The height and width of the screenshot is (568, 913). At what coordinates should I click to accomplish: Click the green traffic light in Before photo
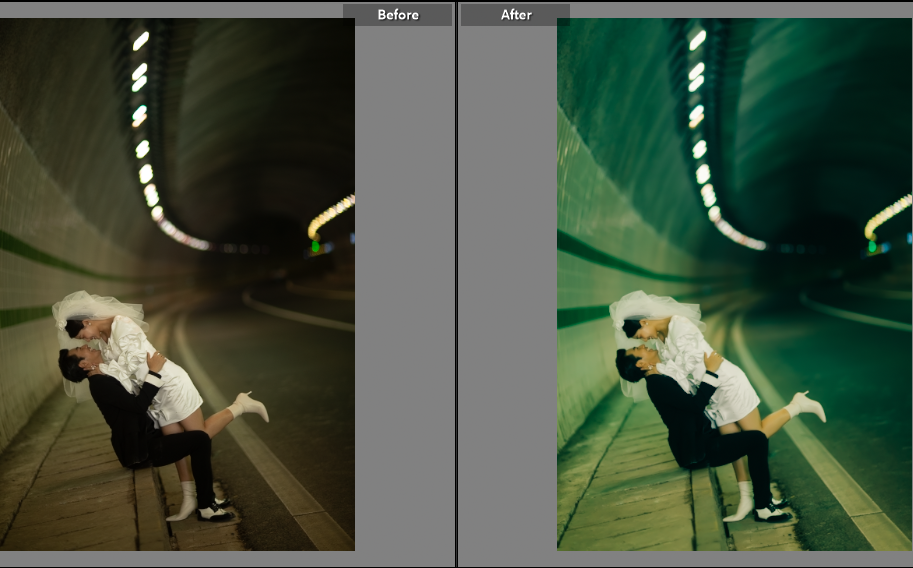pyautogui.click(x=315, y=245)
